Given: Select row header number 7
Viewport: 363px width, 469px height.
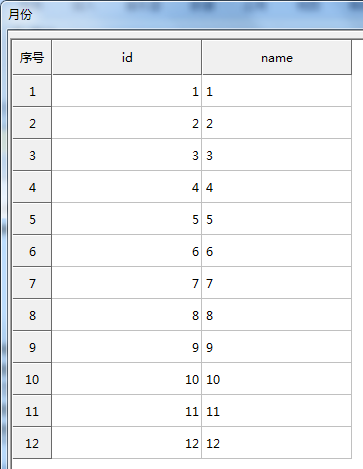Looking at the screenshot, I should (32, 283).
